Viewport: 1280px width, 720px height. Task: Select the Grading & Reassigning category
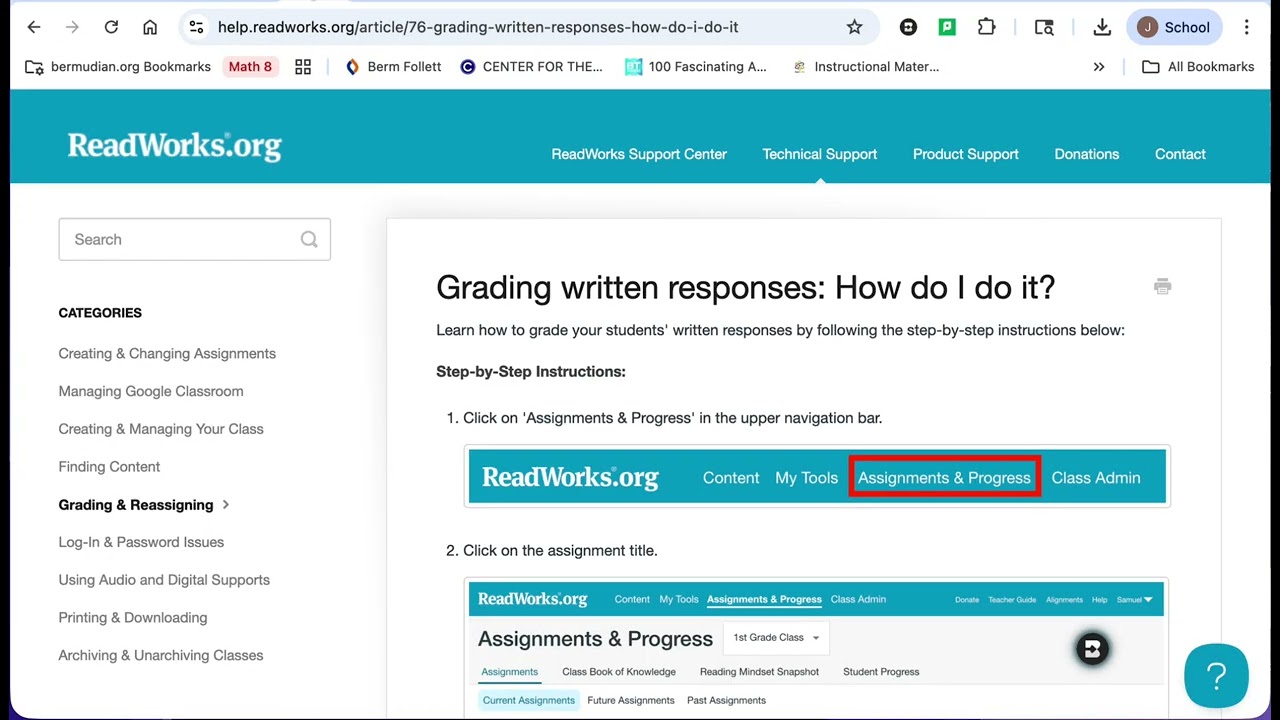coord(136,504)
